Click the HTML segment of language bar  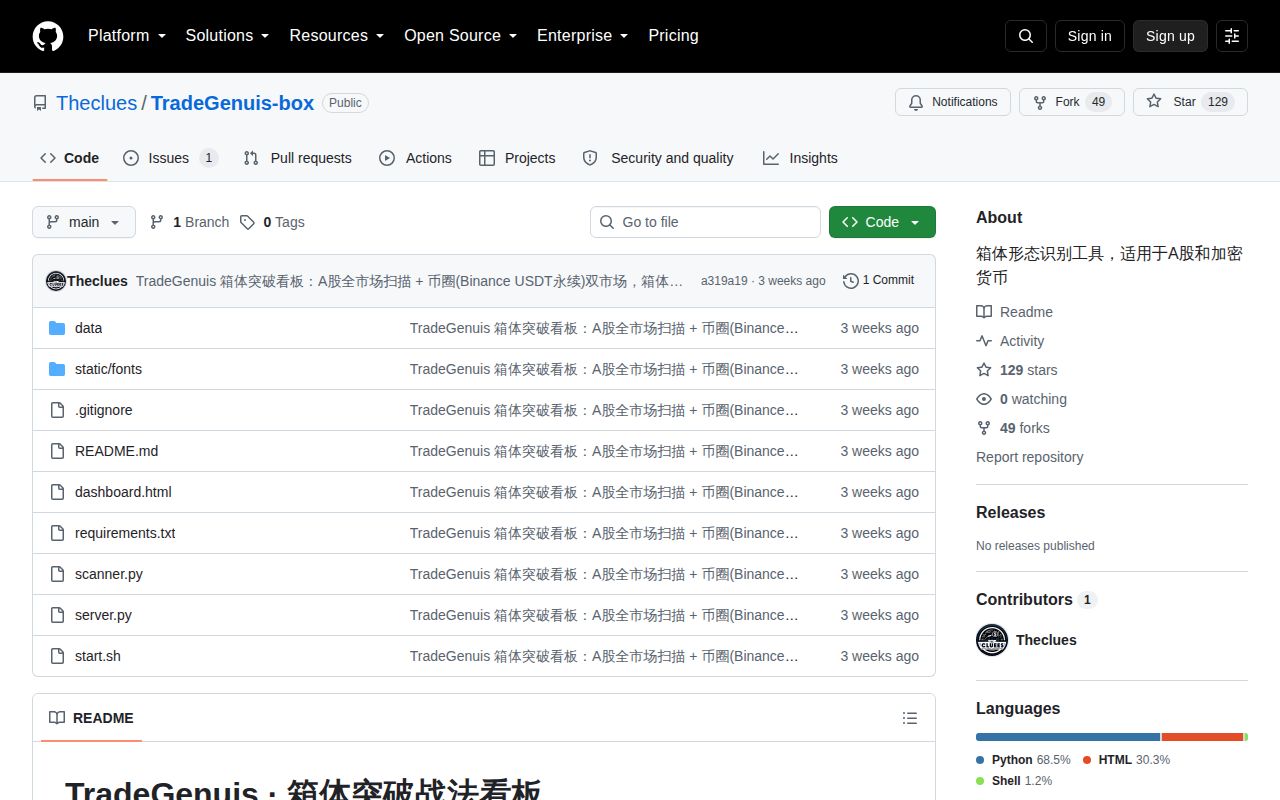pyautogui.click(x=1202, y=737)
